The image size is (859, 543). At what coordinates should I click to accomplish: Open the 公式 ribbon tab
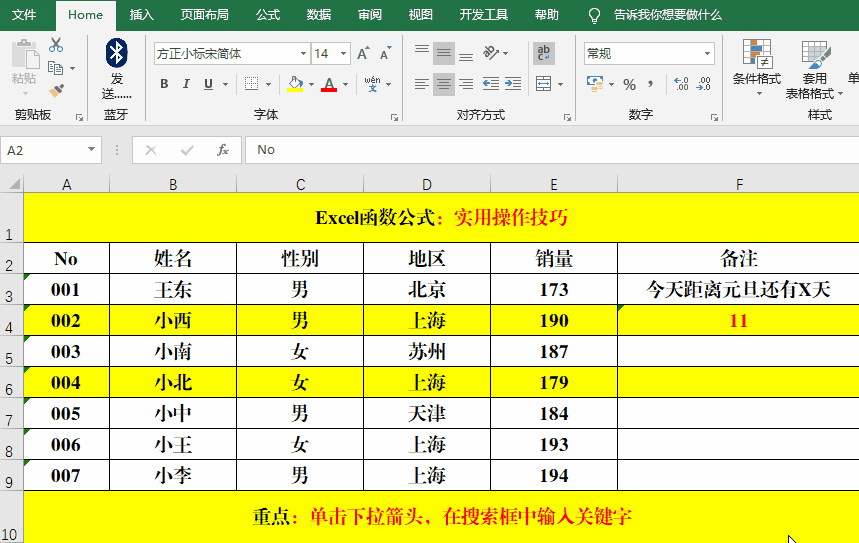(267, 15)
